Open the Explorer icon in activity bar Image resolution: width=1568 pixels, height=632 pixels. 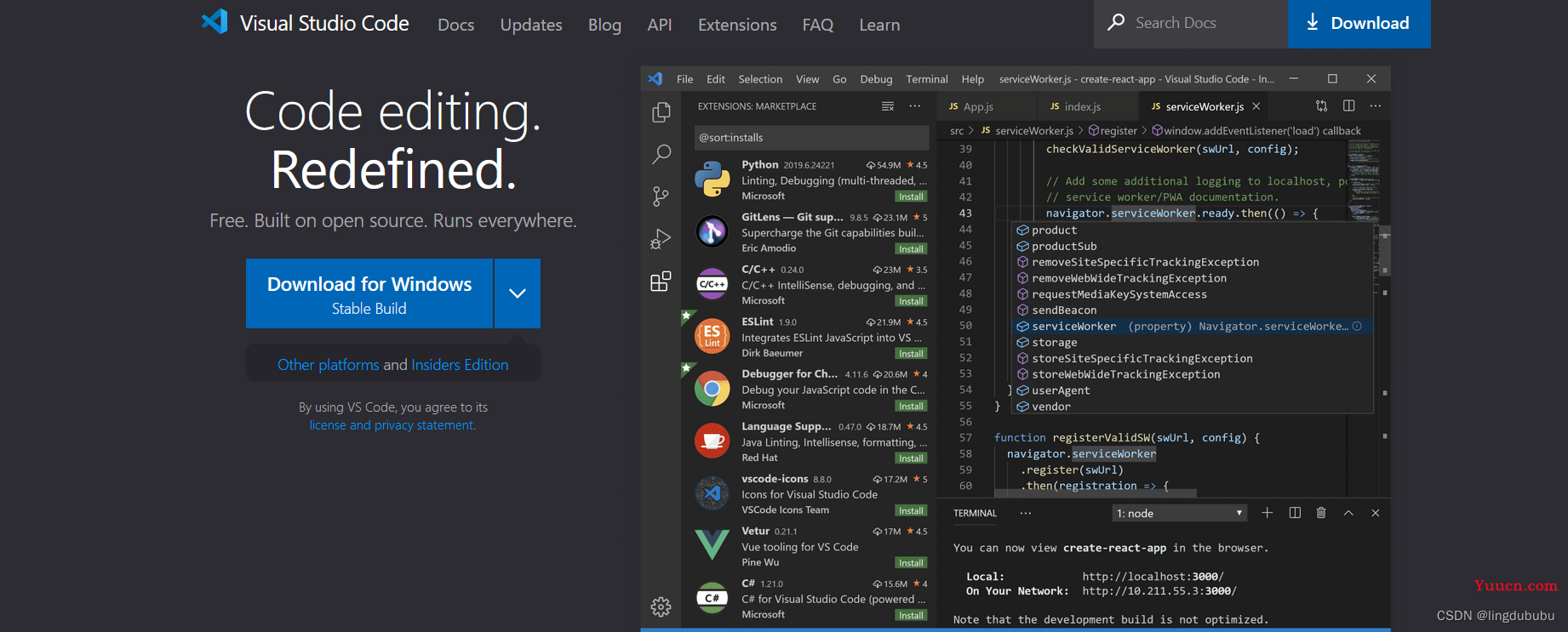click(661, 112)
